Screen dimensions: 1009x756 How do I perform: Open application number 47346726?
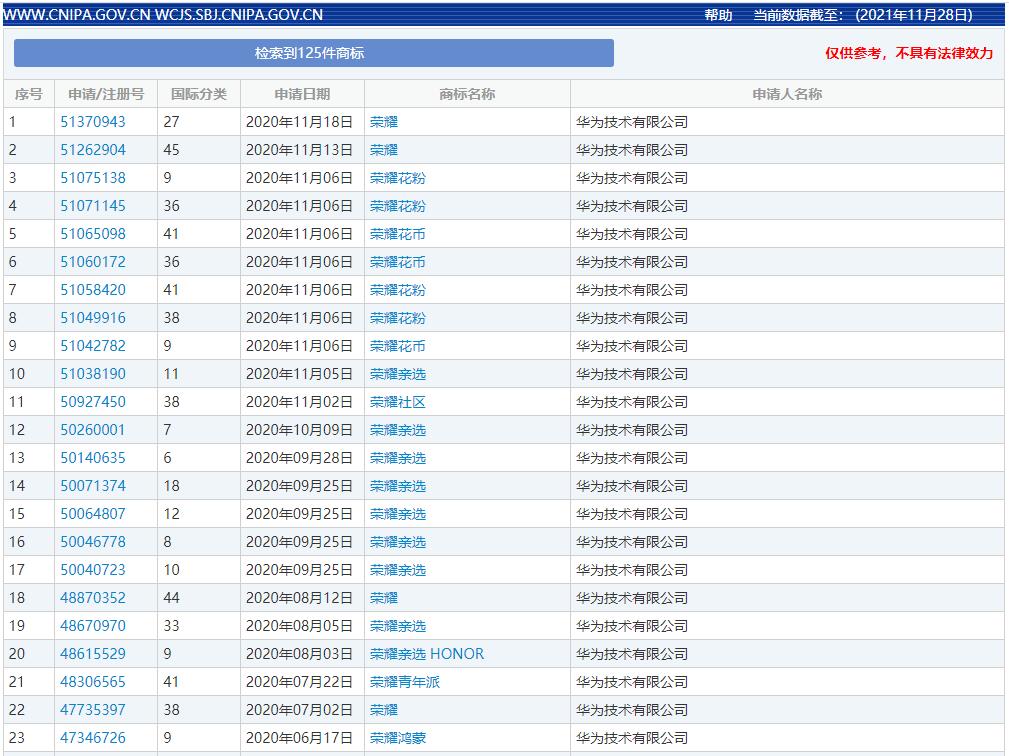[93, 738]
